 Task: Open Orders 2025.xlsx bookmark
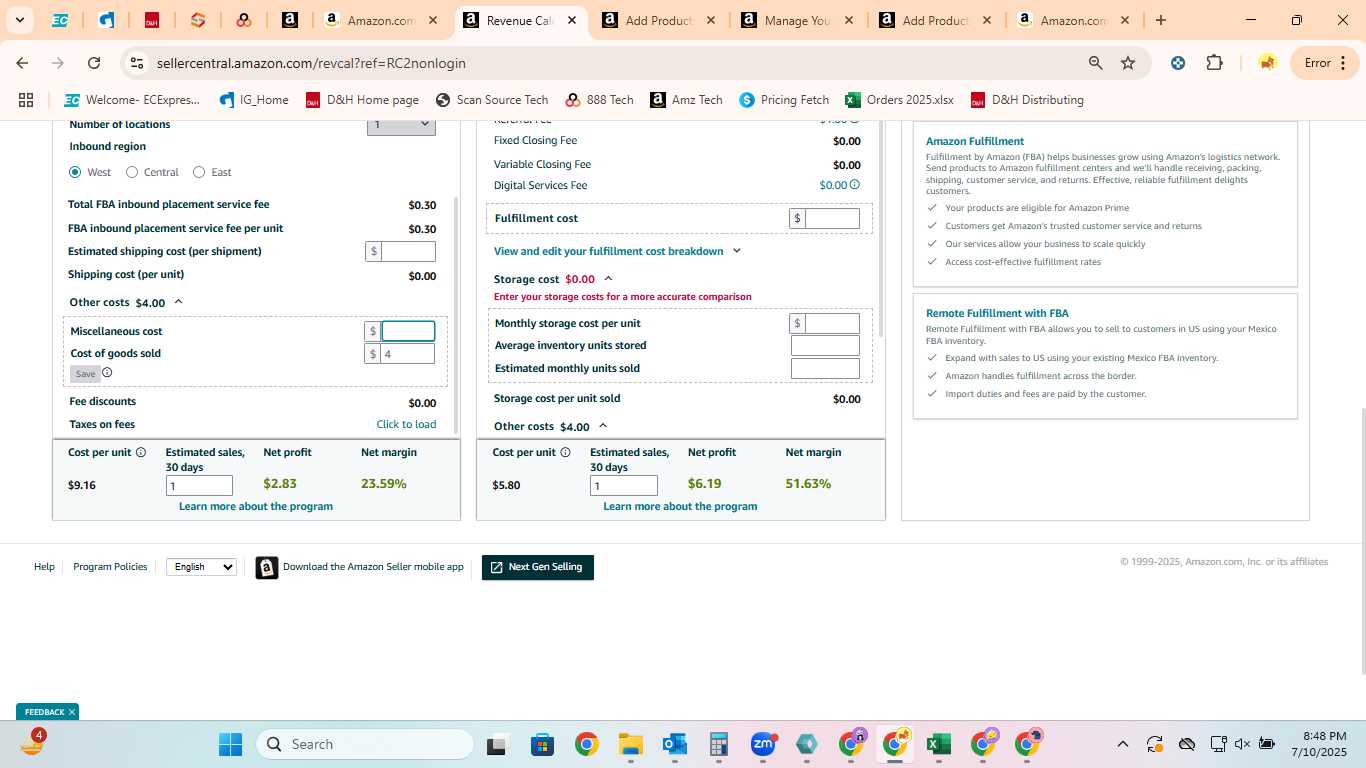(x=899, y=100)
